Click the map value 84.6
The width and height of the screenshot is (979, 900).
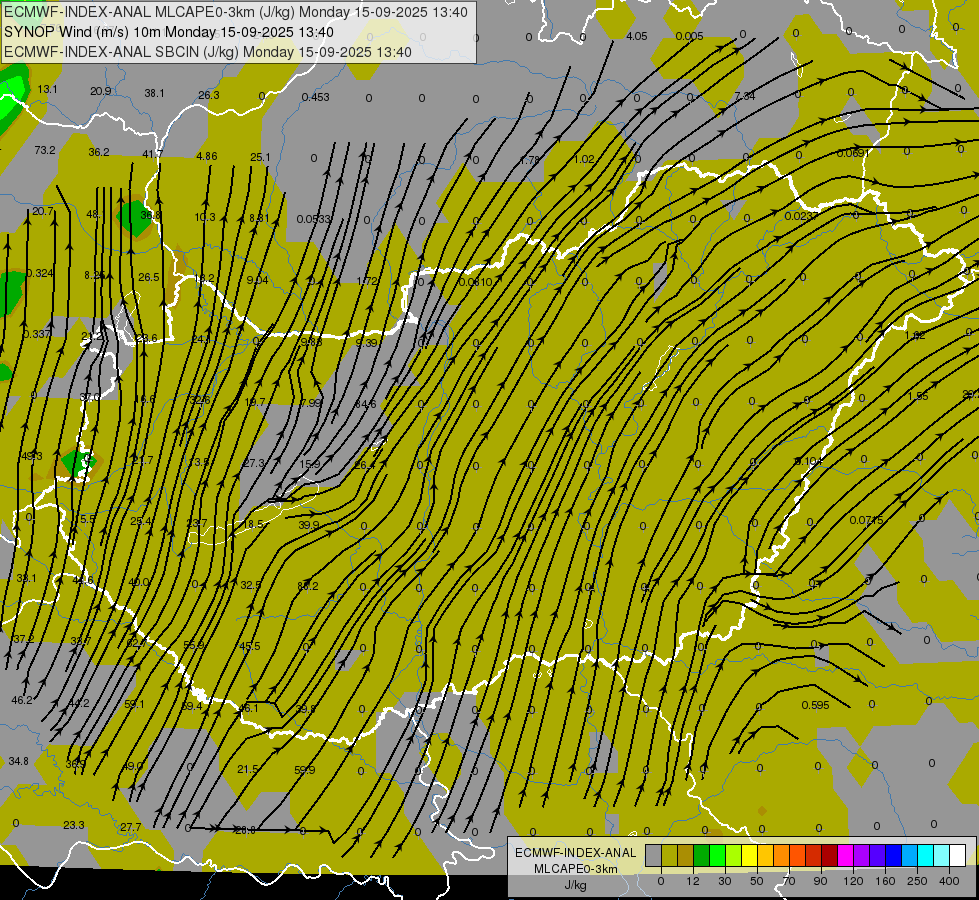coord(365,404)
